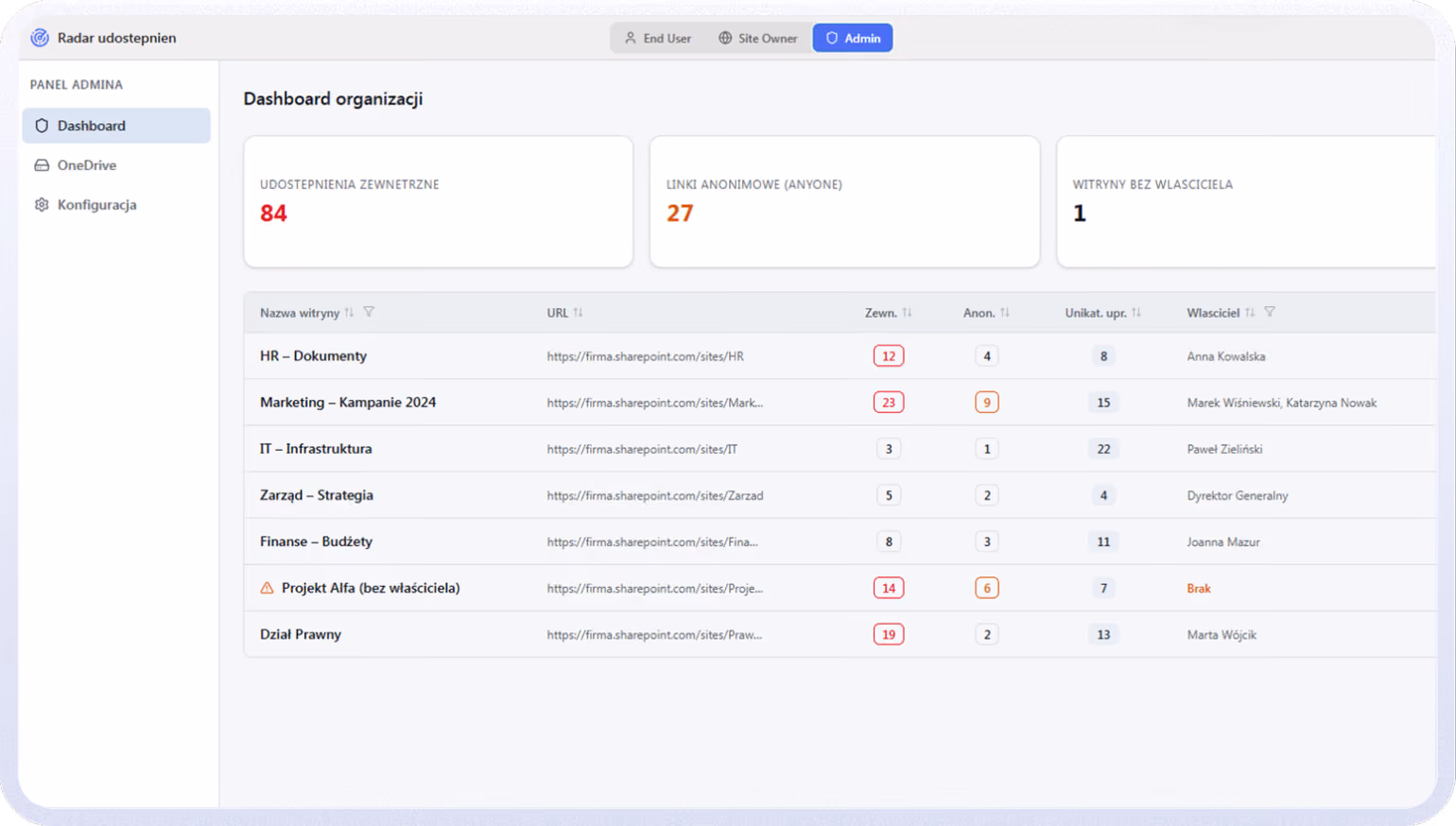1456x826 pixels.
Task: Select Dashboard in the admin panel
Action: 116,126
